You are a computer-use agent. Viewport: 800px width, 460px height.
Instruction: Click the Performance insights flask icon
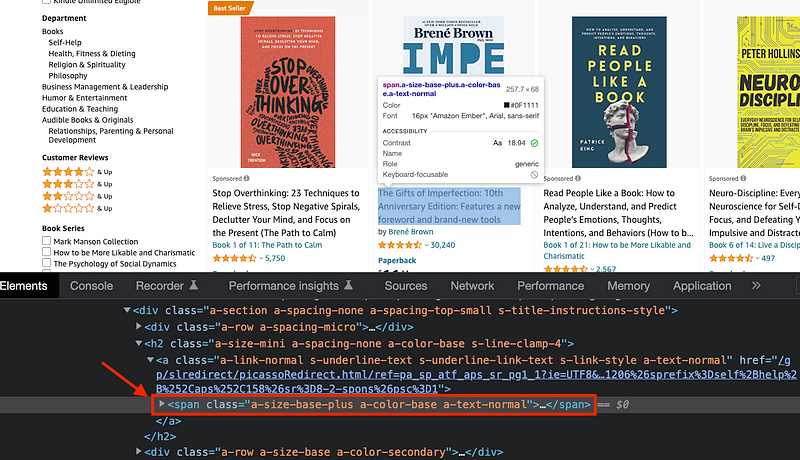pos(348,285)
